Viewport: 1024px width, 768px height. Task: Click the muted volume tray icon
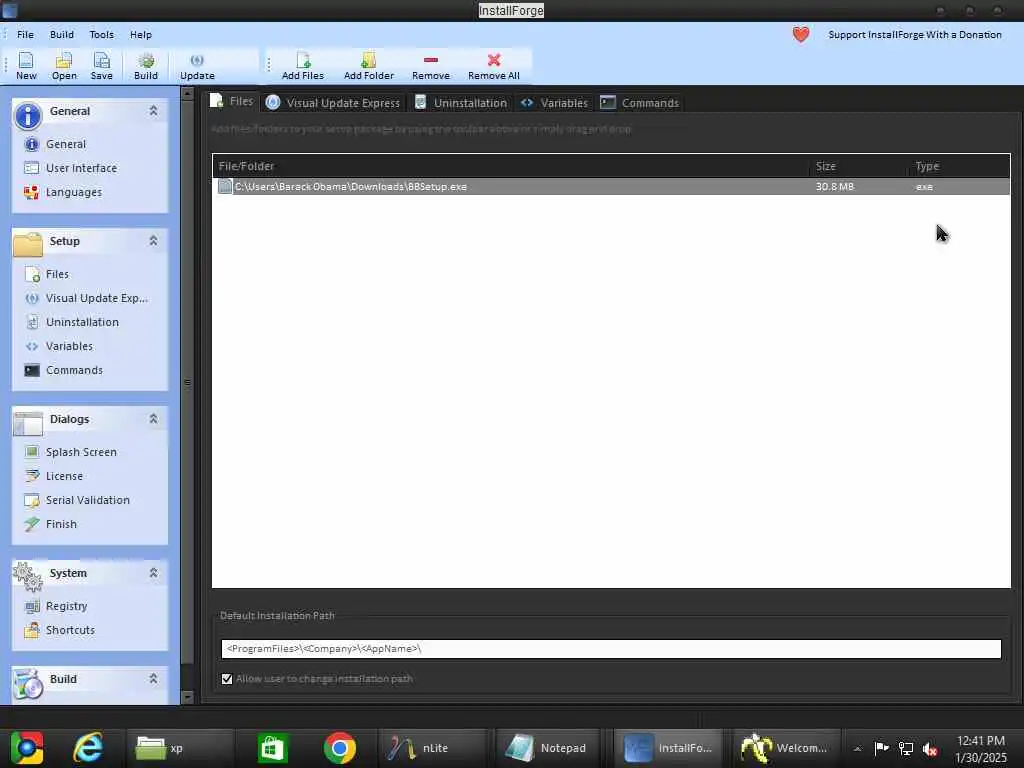tap(930, 748)
